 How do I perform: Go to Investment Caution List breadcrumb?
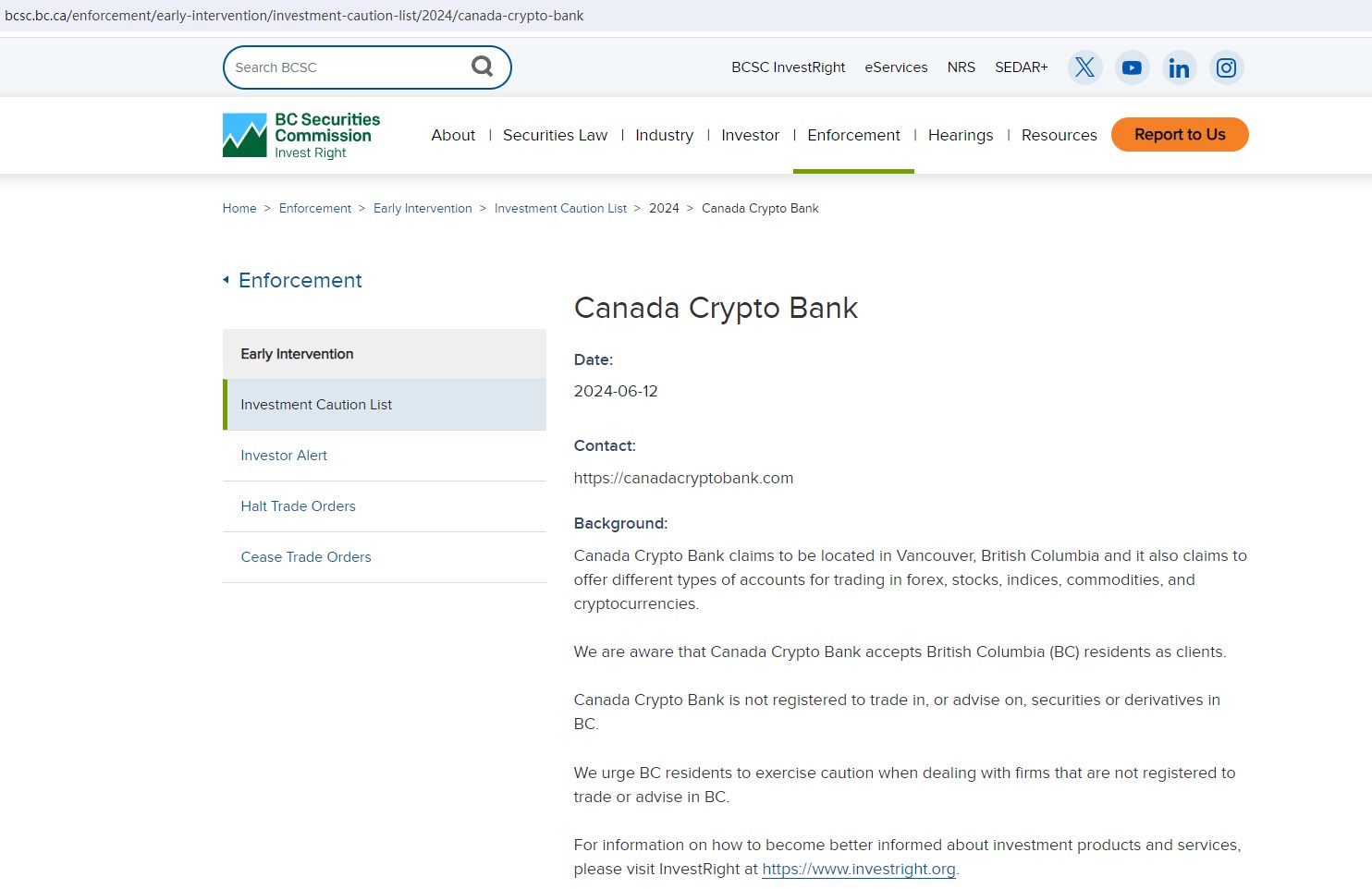(560, 208)
